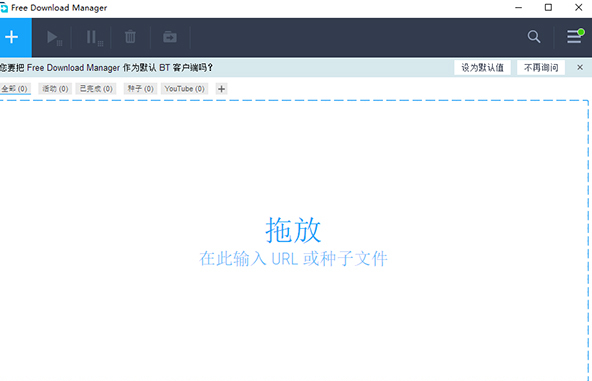592x381 pixels.
Task: Maximize the Free Download Manager window
Action: (548, 8)
